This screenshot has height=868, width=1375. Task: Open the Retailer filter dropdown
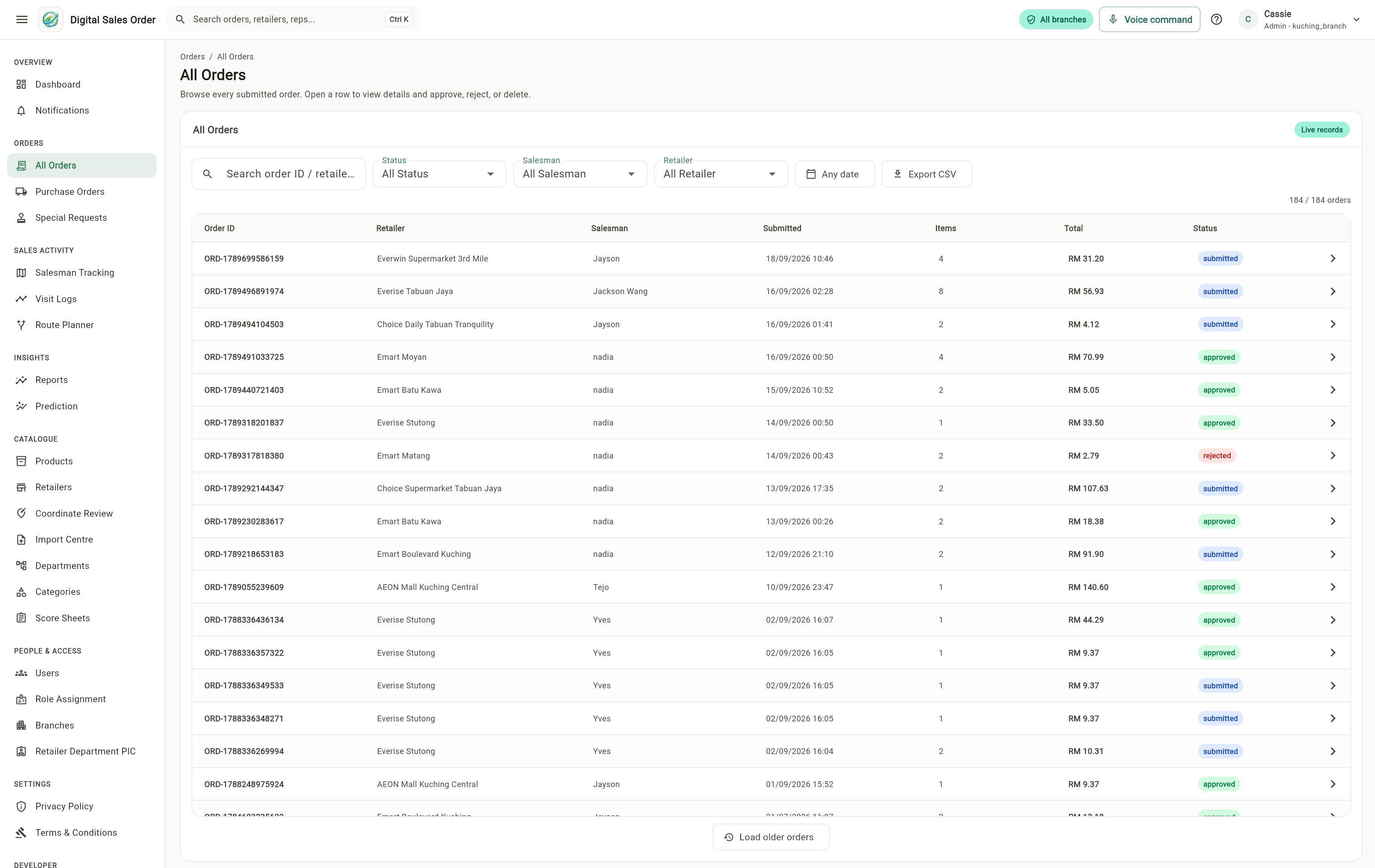coord(721,173)
